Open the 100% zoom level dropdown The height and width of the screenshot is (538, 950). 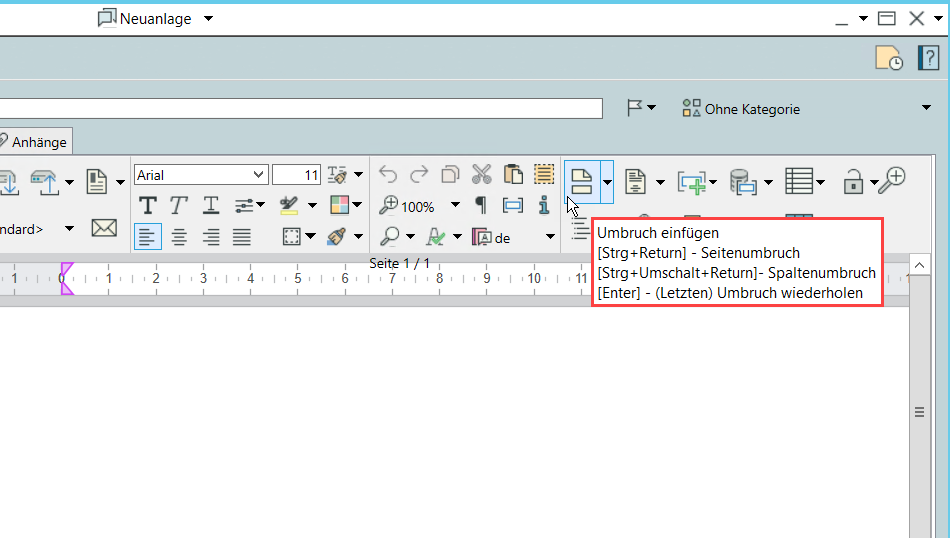click(x=455, y=205)
